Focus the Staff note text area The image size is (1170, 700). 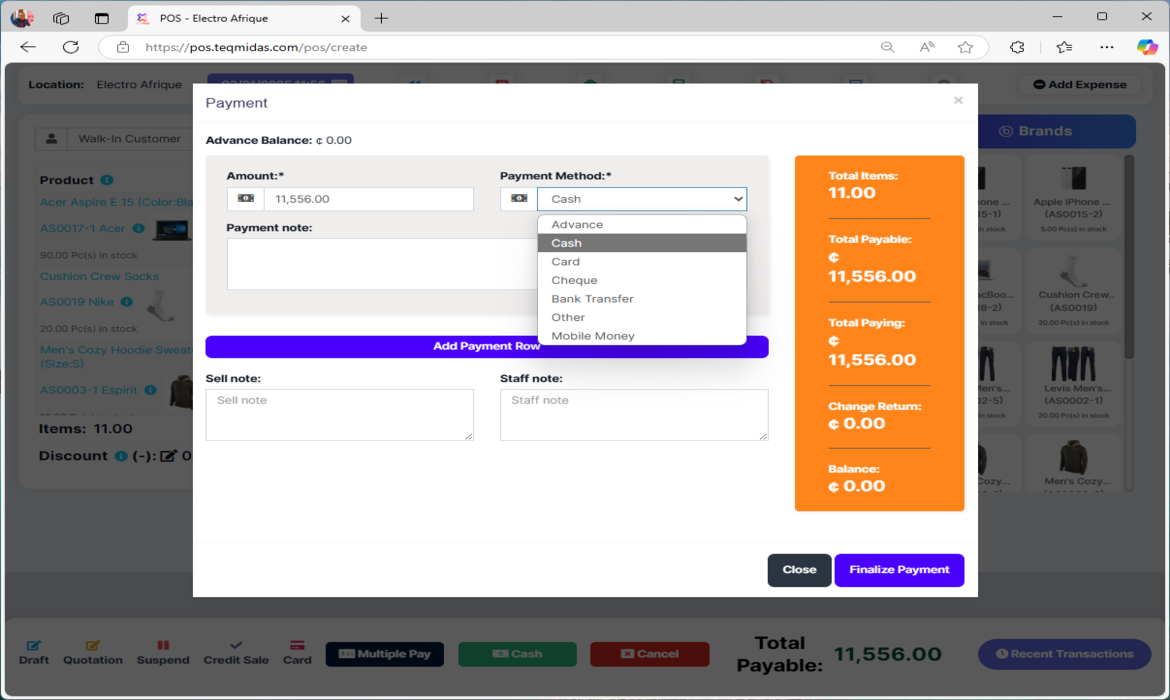point(633,414)
